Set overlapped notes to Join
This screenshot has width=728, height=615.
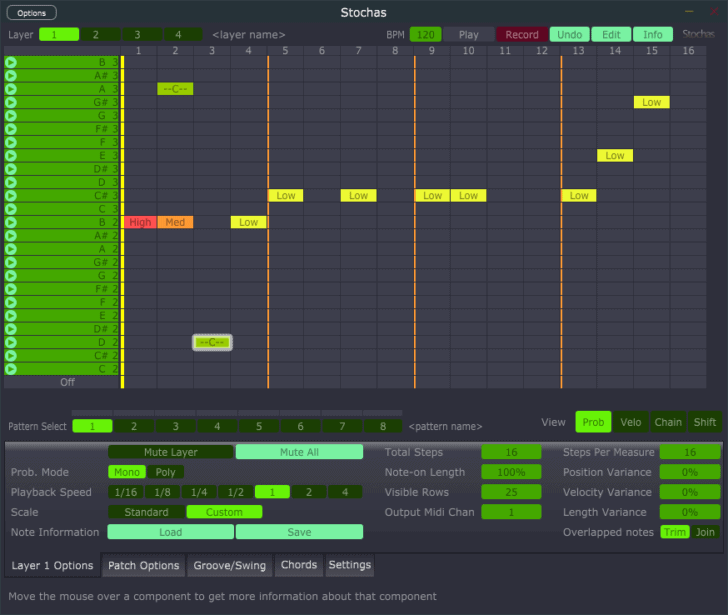coord(705,532)
